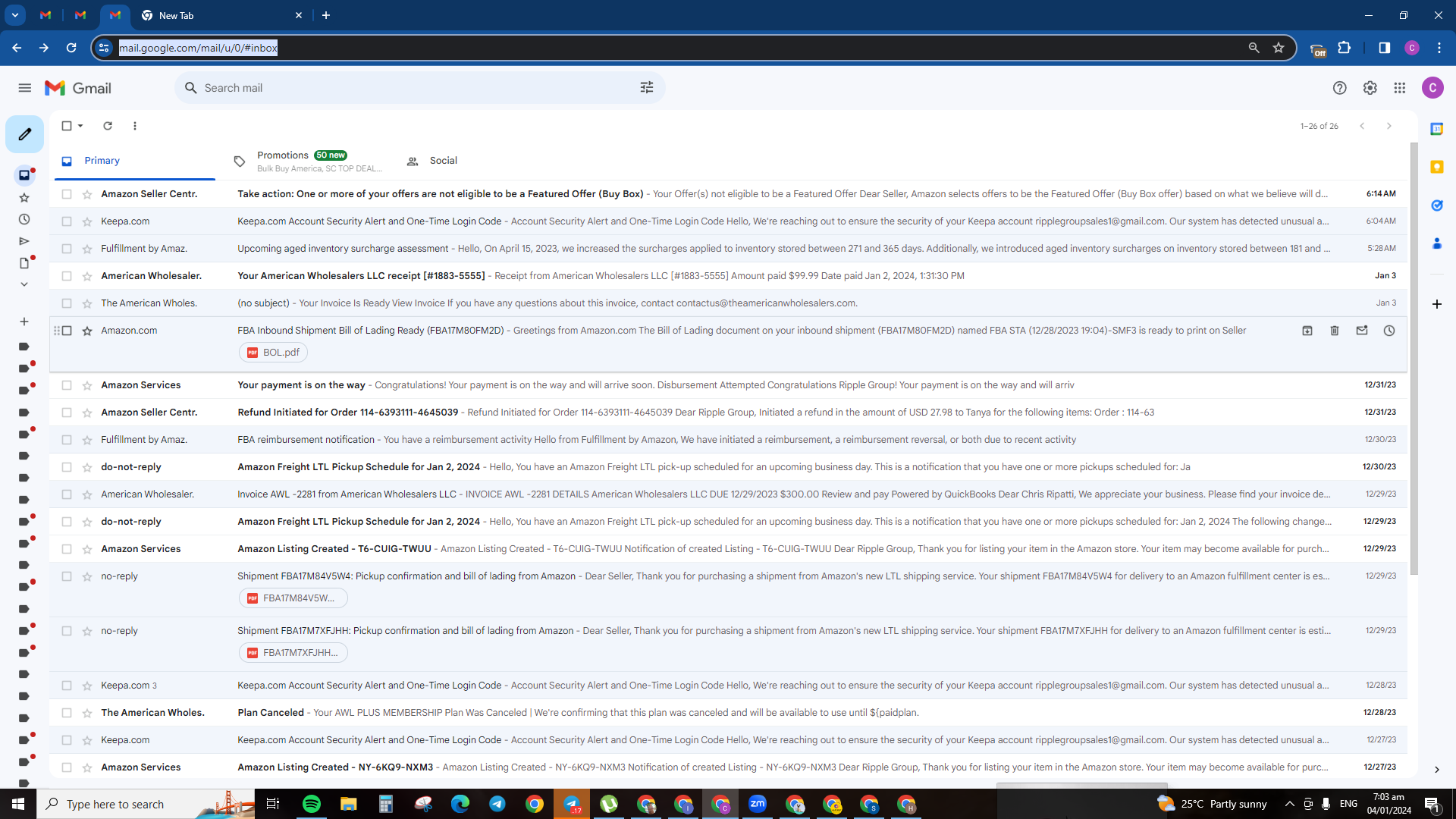Open the More options three-dot menu above inbox
The width and height of the screenshot is (1456, 819).
(135, 126)
